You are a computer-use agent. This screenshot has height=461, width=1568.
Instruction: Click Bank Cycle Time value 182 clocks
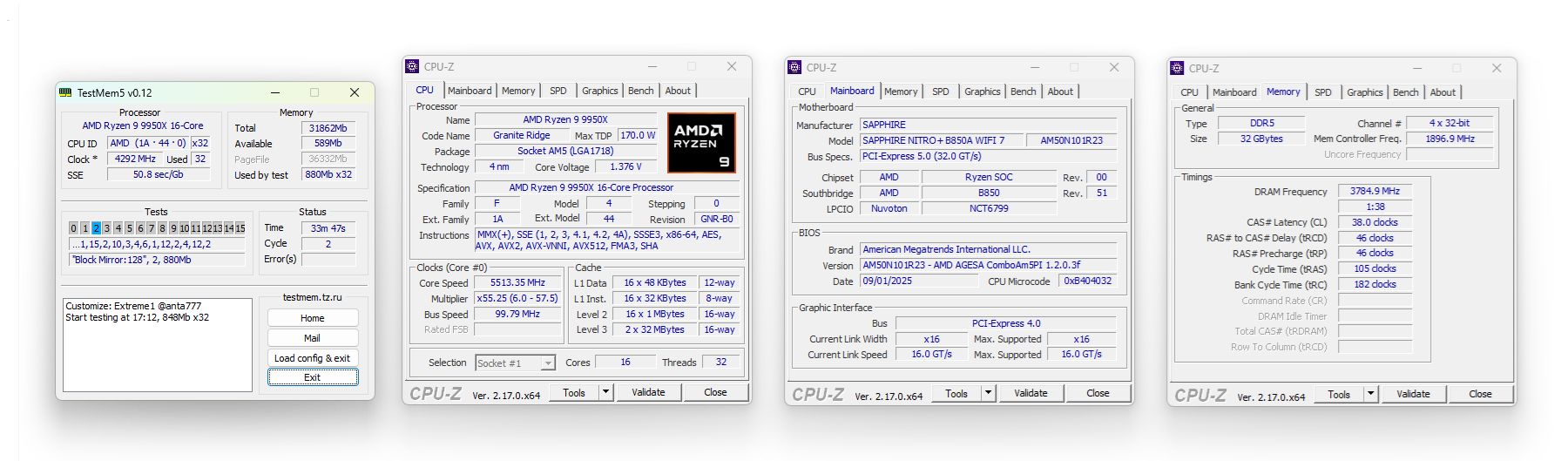[x=1375, y=284]
